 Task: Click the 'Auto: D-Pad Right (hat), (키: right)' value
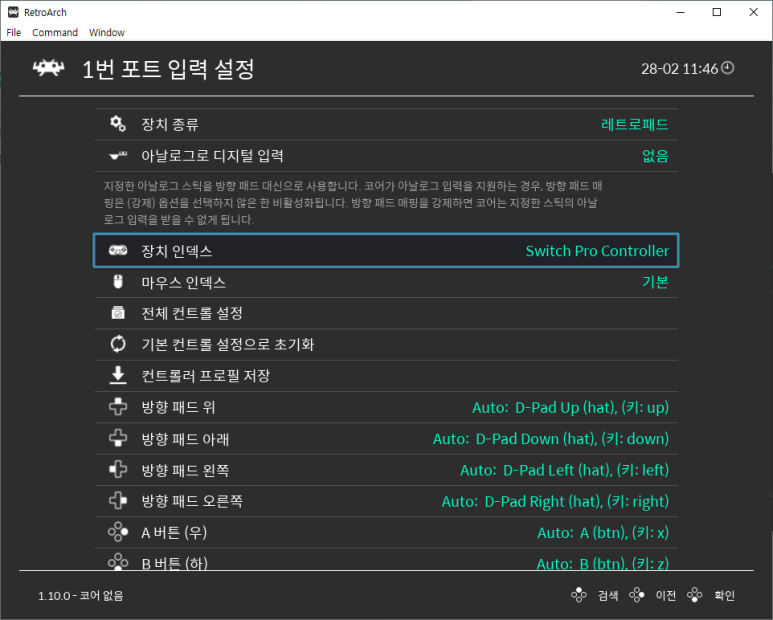click(x=555, y=502)
